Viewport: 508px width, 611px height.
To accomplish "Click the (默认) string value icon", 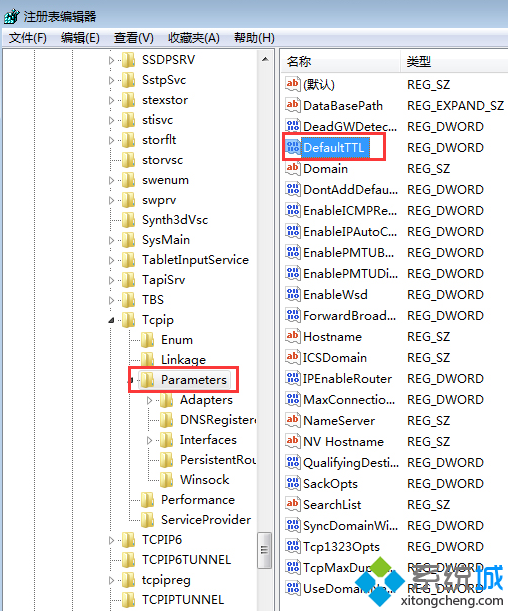I will tap(293, 84).
